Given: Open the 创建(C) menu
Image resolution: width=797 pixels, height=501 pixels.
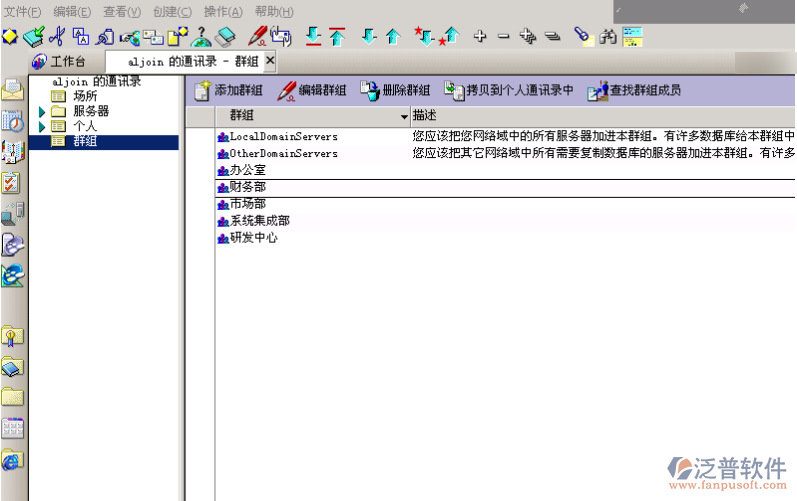Looking at the screenshot, I should point(172,12).
